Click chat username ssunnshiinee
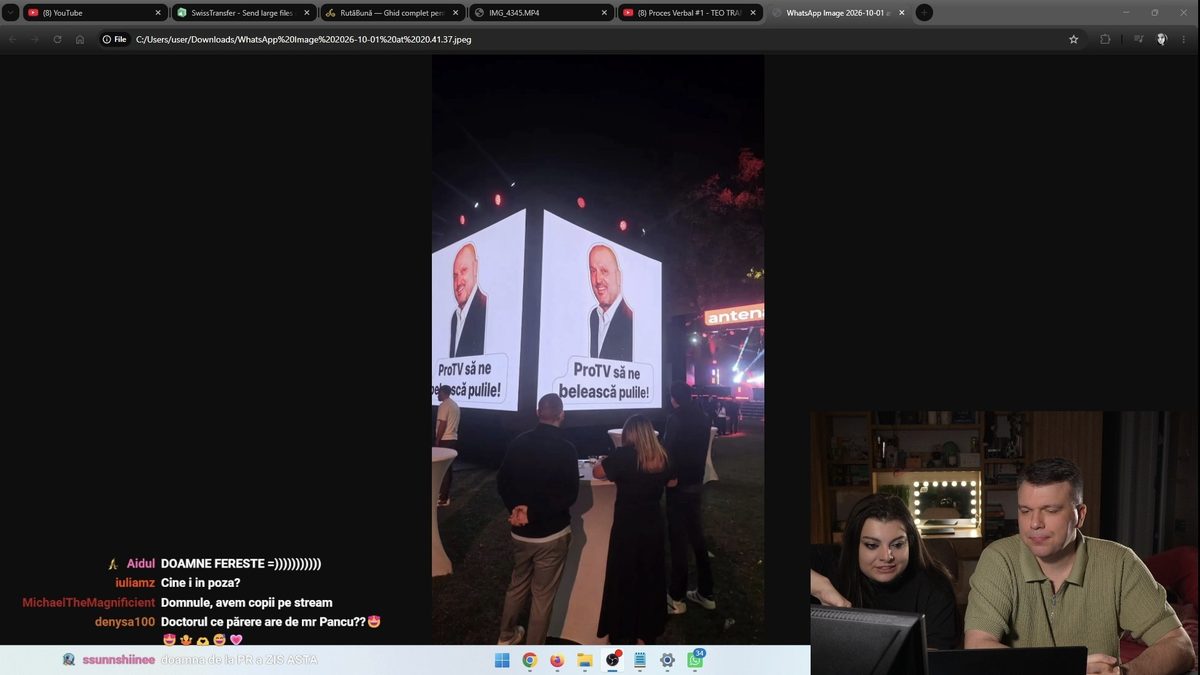The image size is (1200, 675). point(119,660)
